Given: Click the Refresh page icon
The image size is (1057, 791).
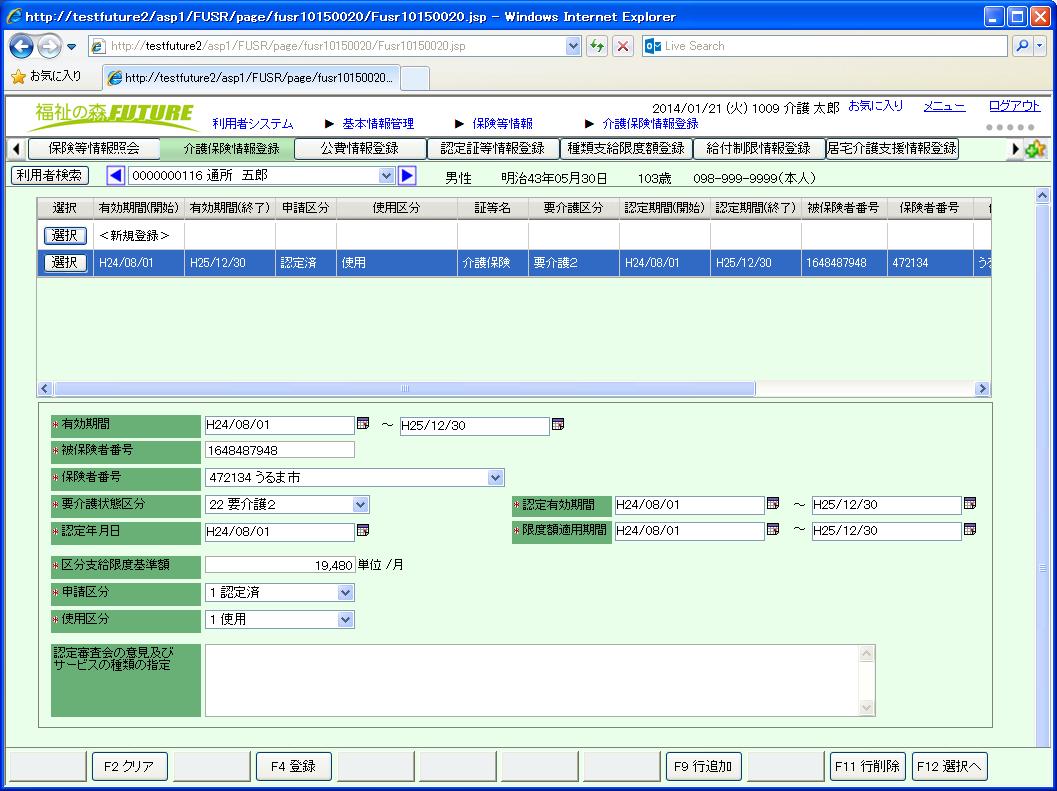Looking at the screenshot, I should pos(597,46).
